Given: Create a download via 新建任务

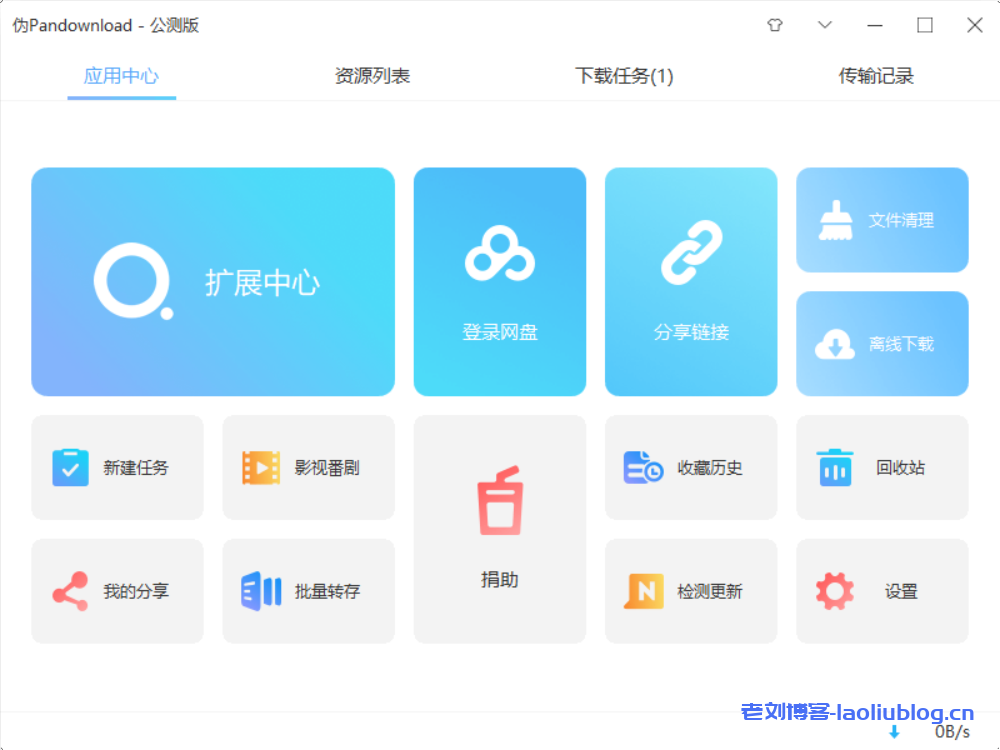Looking at the screenshot, I should click(x=117, y=467).
